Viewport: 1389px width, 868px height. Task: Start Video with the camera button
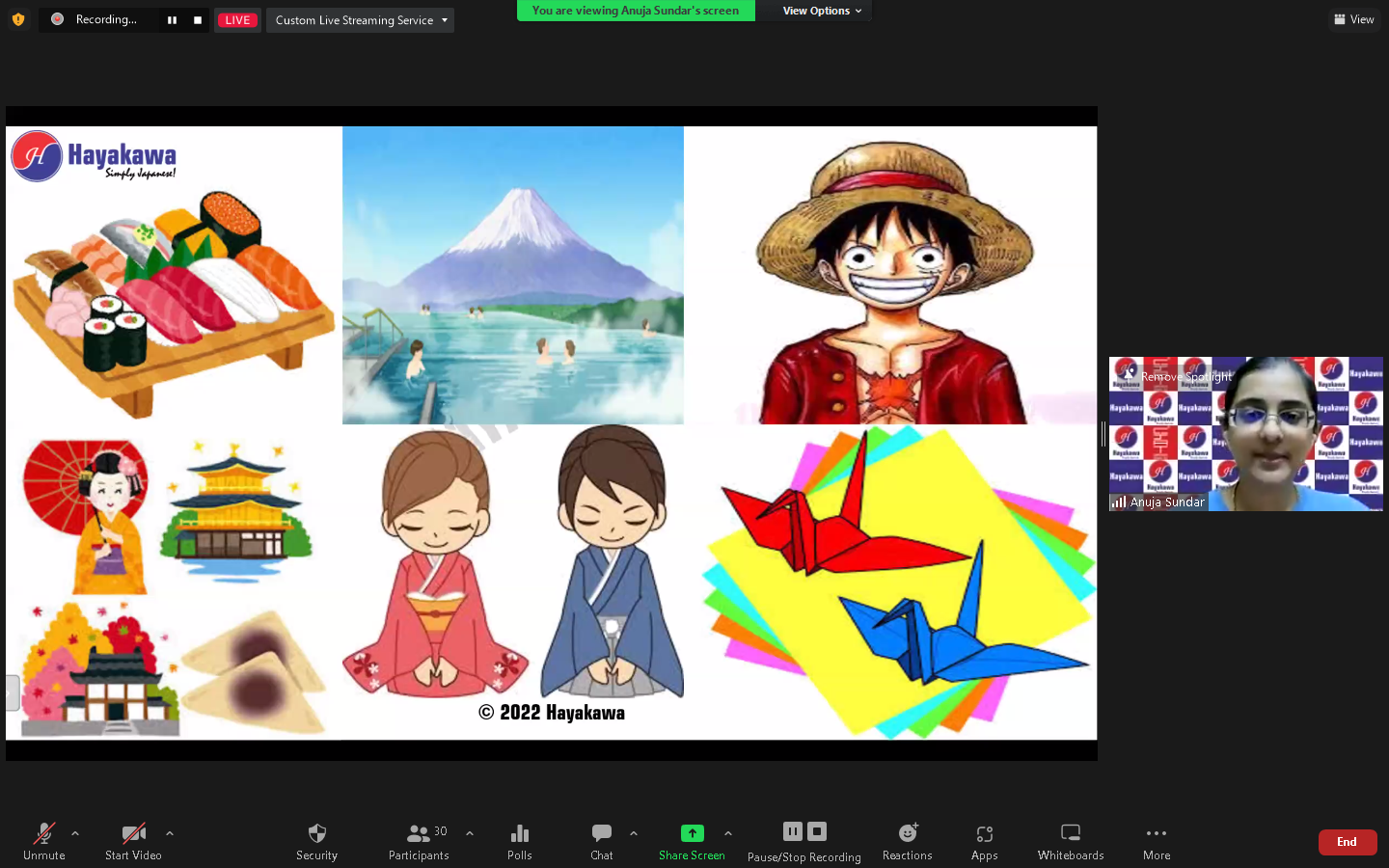pos(133,841)
